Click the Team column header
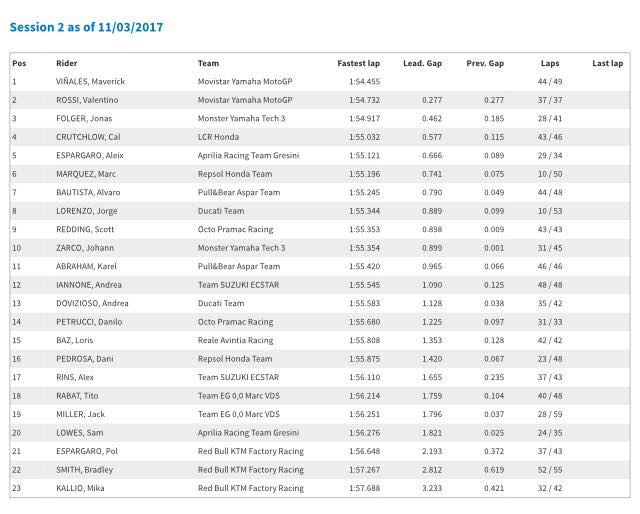 pos(208,63)
